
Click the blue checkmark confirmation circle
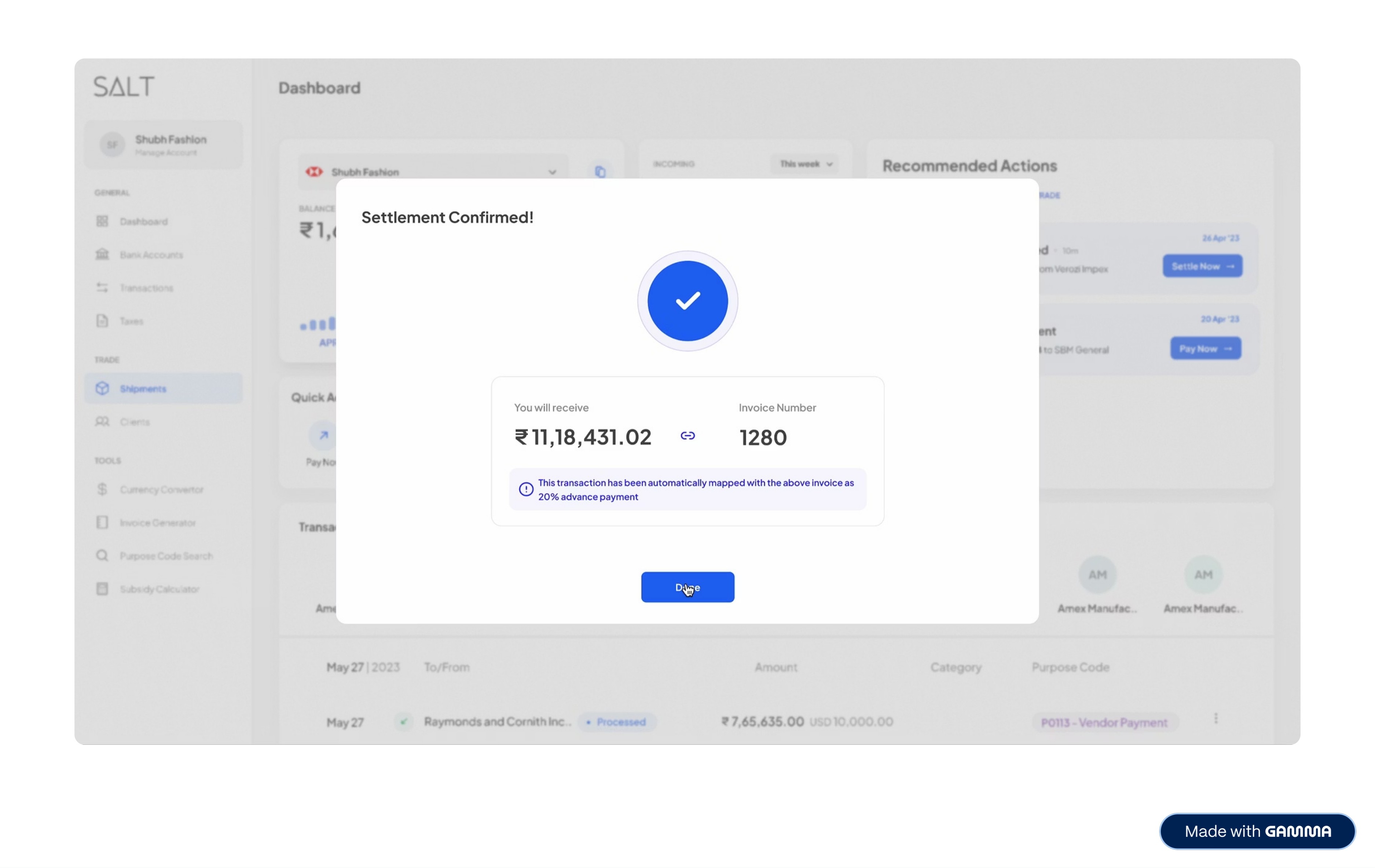pos(687,301)
